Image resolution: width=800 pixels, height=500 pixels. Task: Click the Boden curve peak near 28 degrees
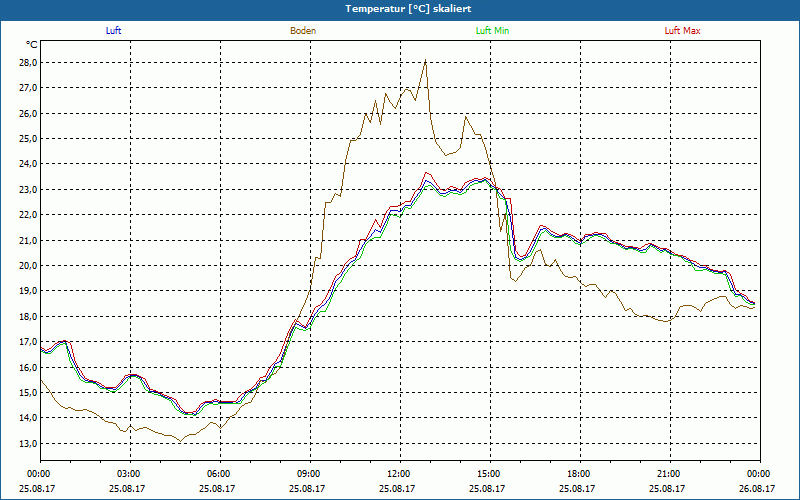(x=426, y=60)
